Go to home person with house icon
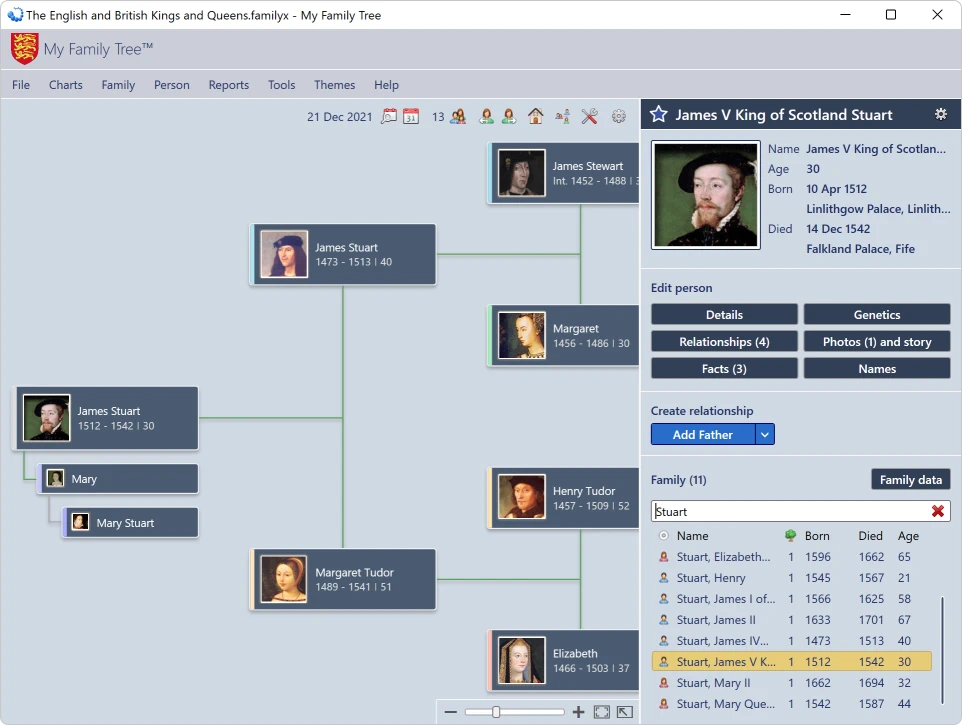 tap(536, 117)
